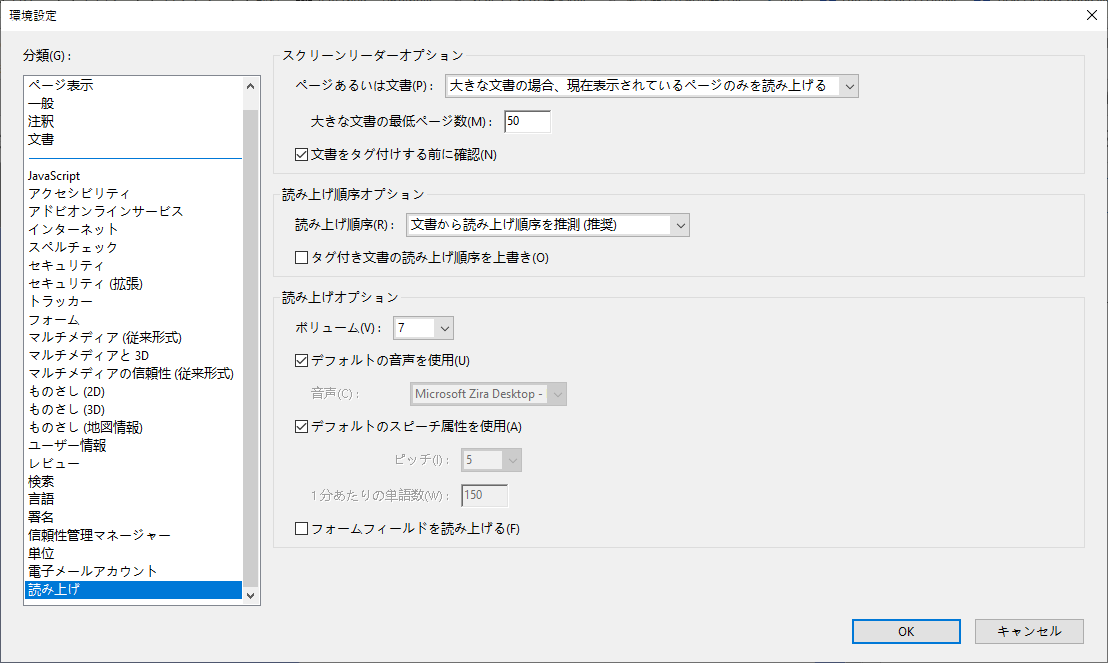Select ページ表示 in the category list
Screen dimensions: 1108x663
62,83
